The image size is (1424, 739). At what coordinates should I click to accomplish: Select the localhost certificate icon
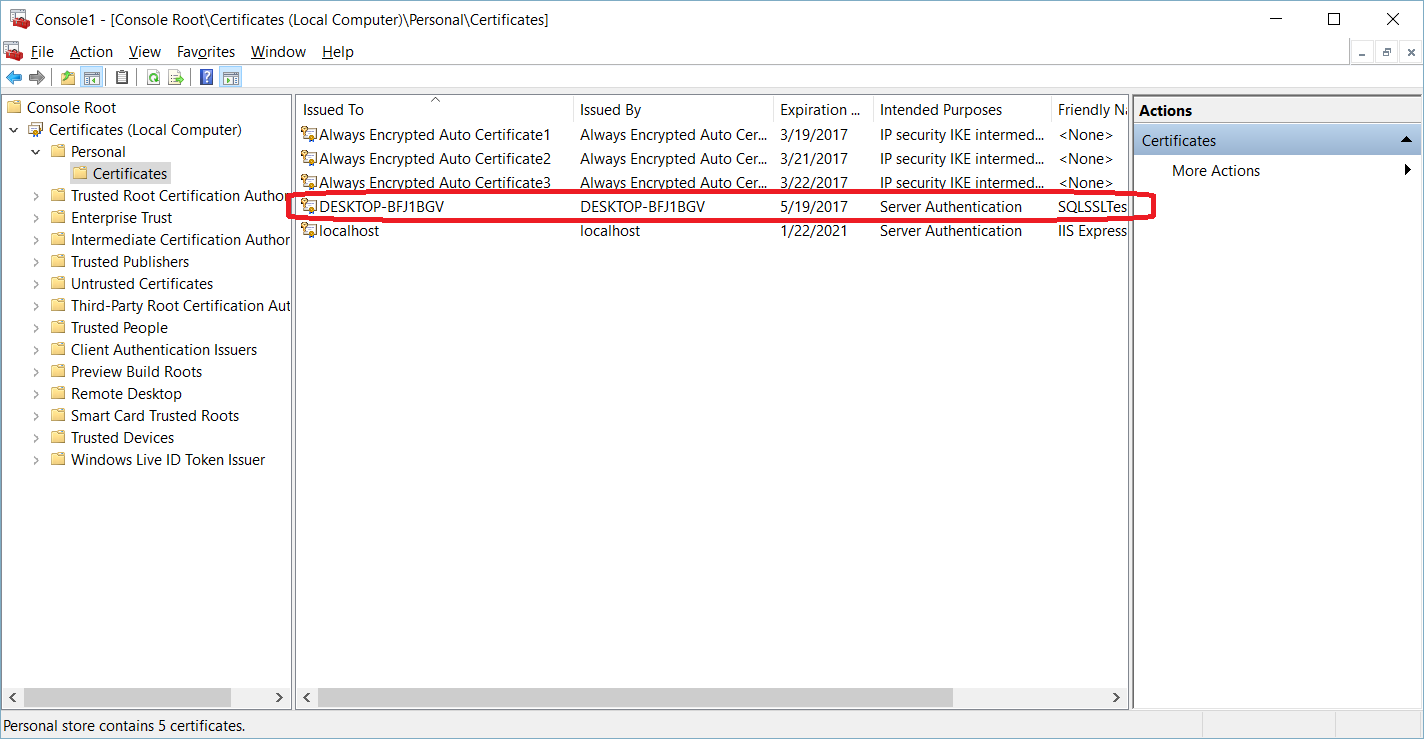pos(309,231)
